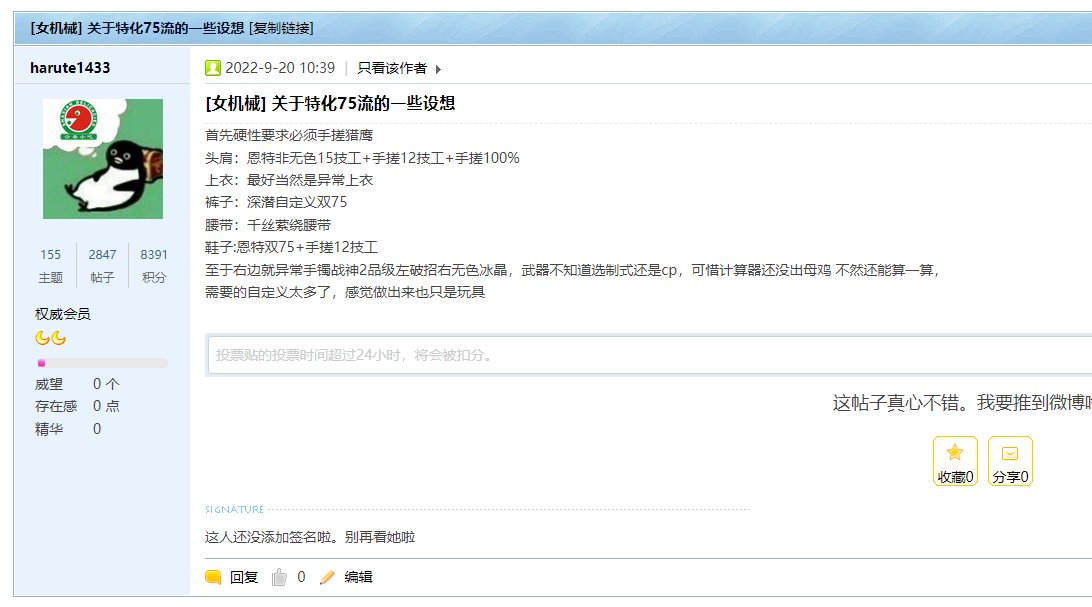Expand the arrow next to 只看该作者
Viewport: 1092px width, 607px height.
pyautogui.click(x=438, y=69)
